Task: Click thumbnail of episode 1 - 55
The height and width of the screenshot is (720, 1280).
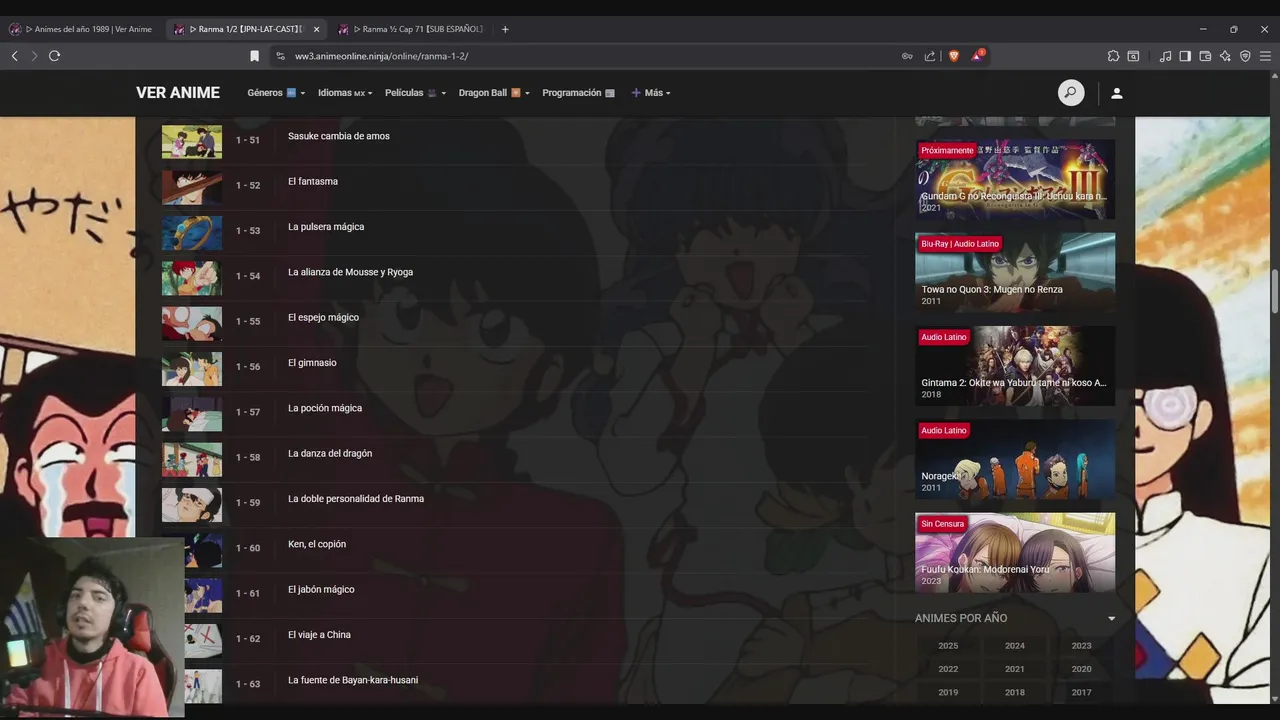Action: [x=192, y=323]
